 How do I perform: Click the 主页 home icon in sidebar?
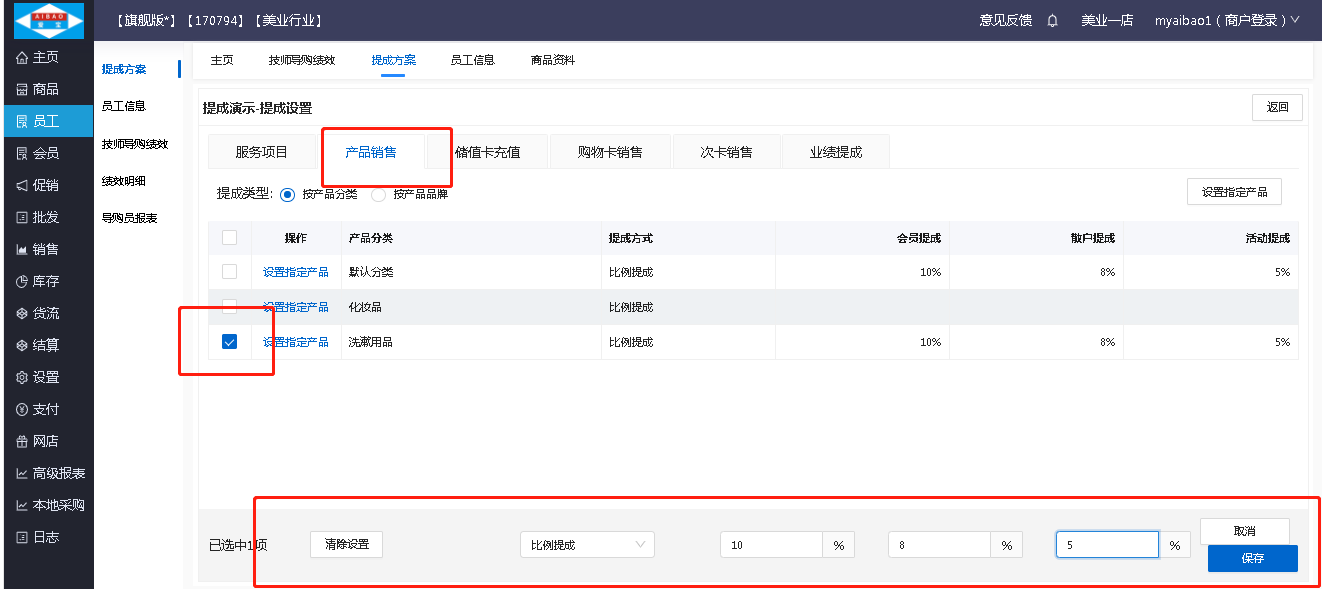22,58
